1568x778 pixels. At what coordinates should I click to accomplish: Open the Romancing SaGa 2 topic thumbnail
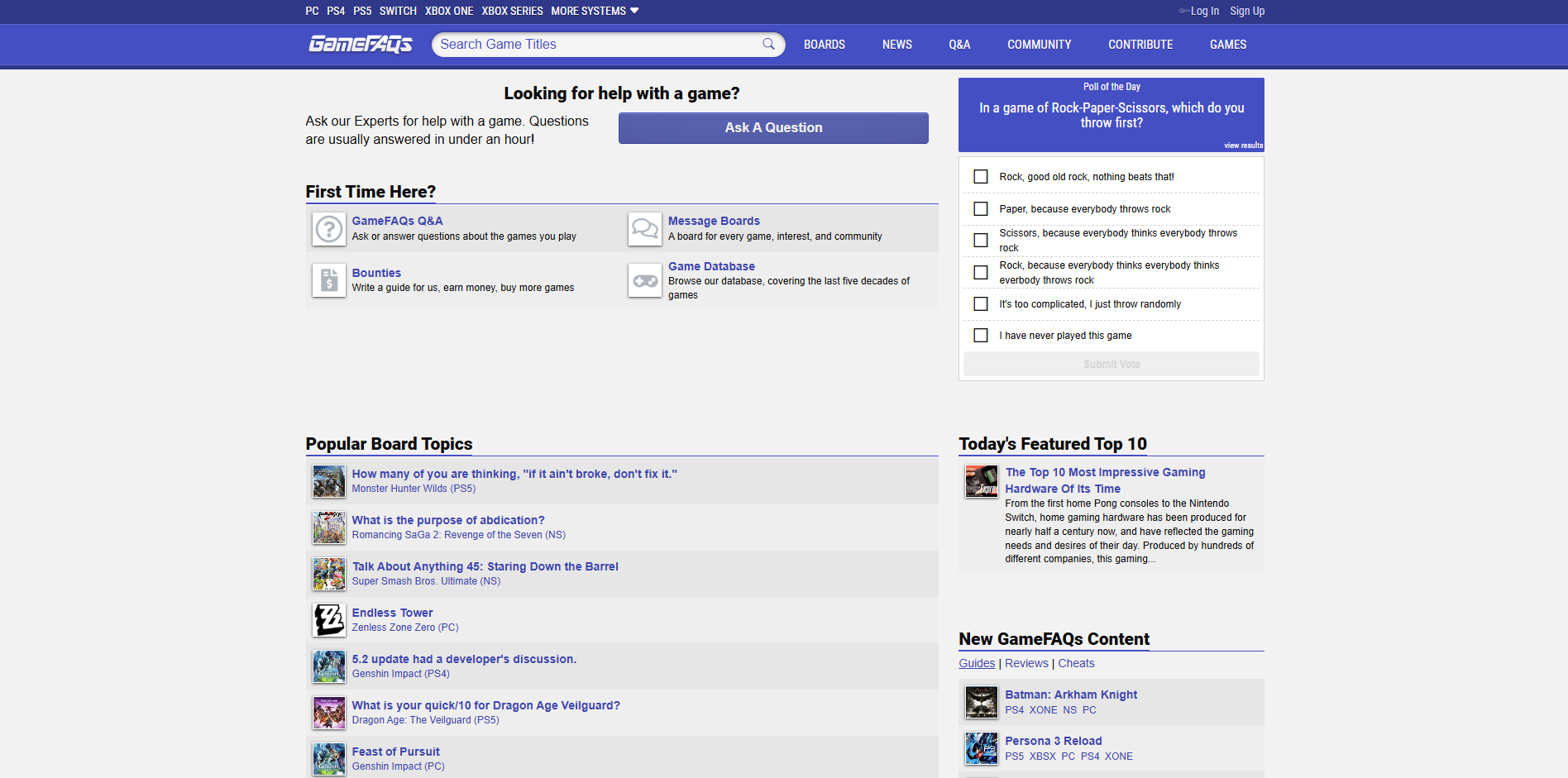(329, 527)
